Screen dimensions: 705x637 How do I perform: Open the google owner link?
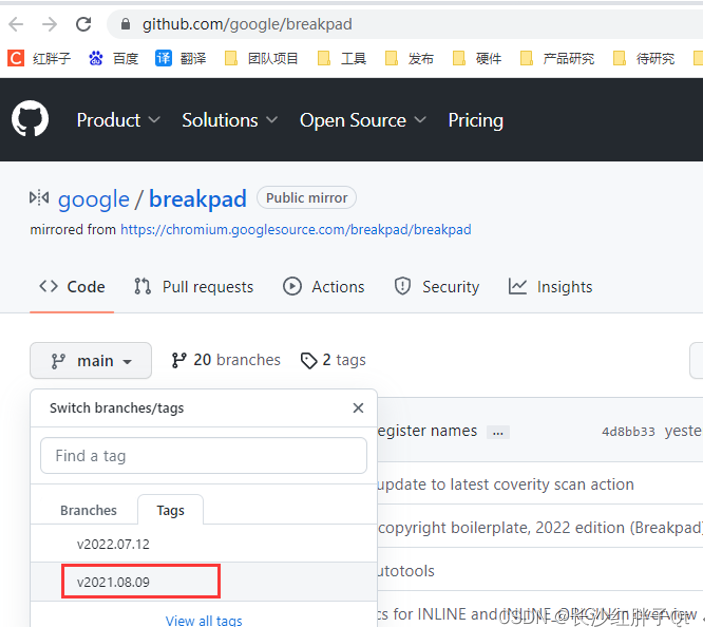pos(94,199)
